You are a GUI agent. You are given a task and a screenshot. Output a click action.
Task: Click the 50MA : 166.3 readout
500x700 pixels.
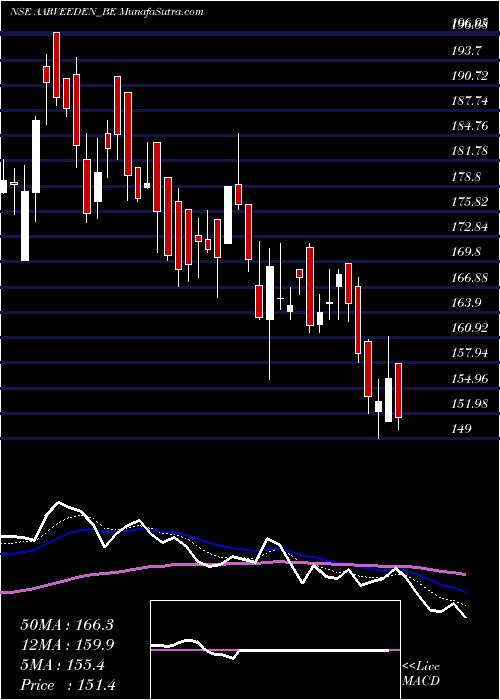click(x=67, y=625)
